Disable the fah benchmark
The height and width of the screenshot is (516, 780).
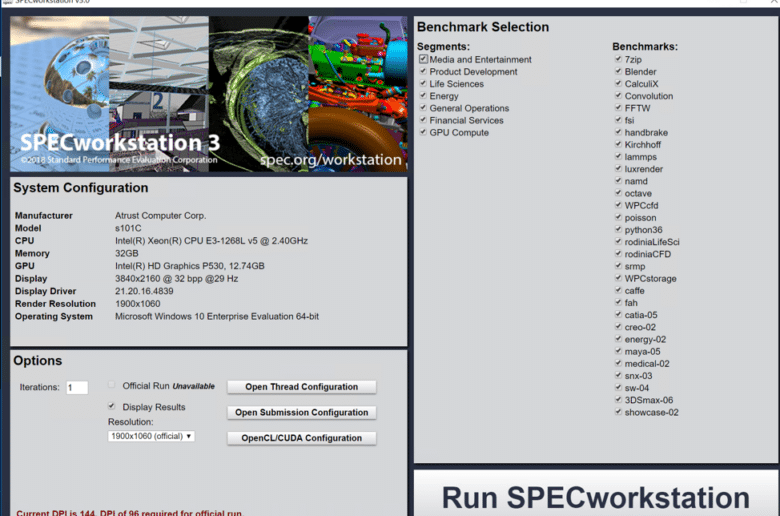(x=618, y=302)
